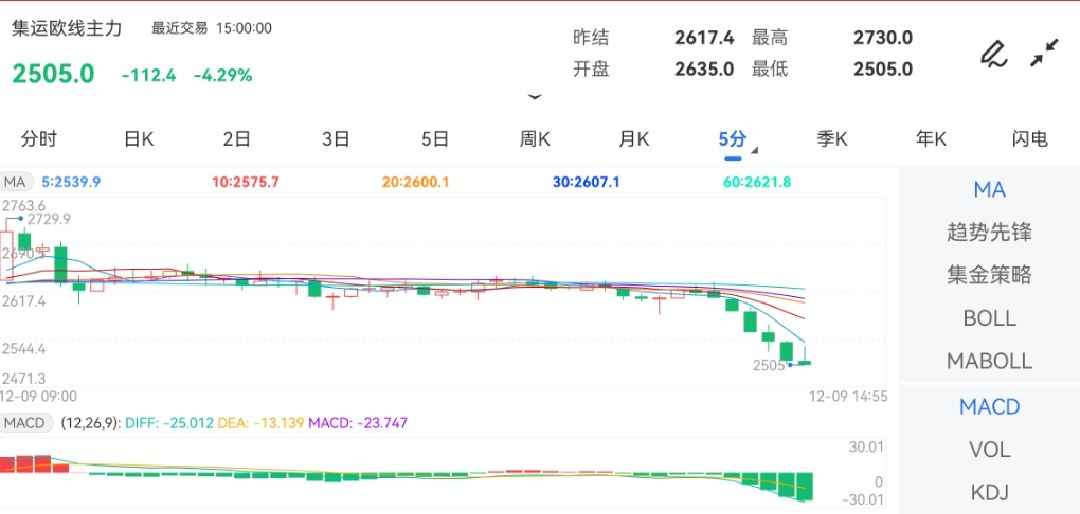1080x514 pixels.
Task: Select the 日K chart tab
Action: tap(138, 139)
